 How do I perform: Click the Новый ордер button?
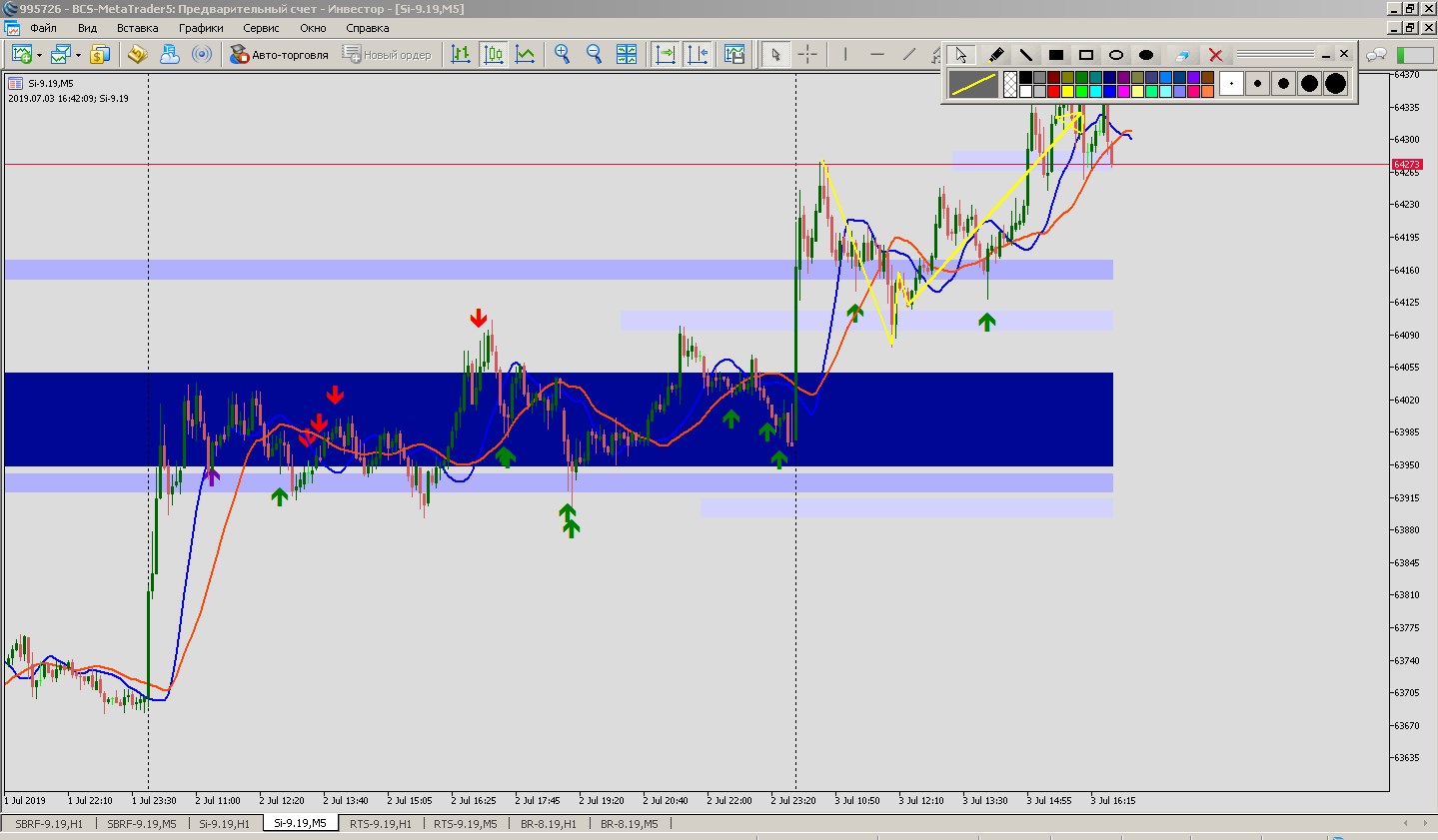(388, 55)
